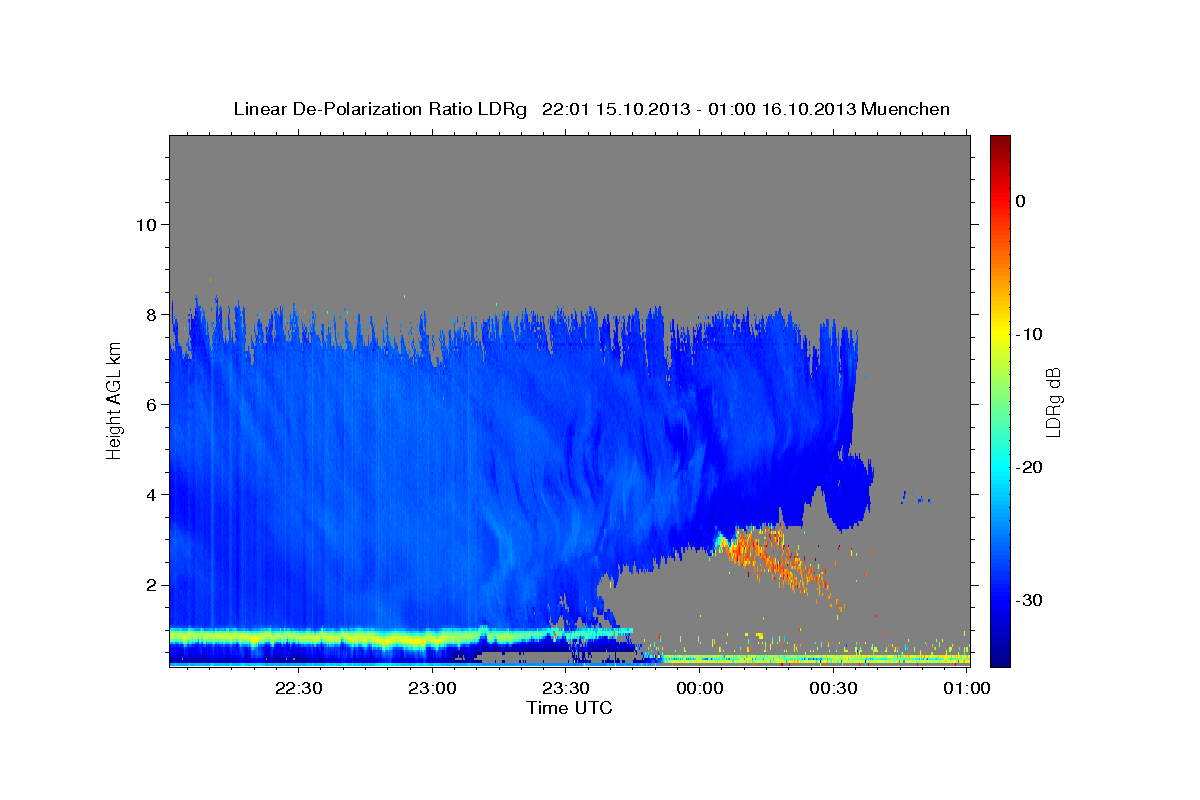Click the 'Time UTC' axis title
The height and width of the screenshot is (800, 1200).
(569, 708)
